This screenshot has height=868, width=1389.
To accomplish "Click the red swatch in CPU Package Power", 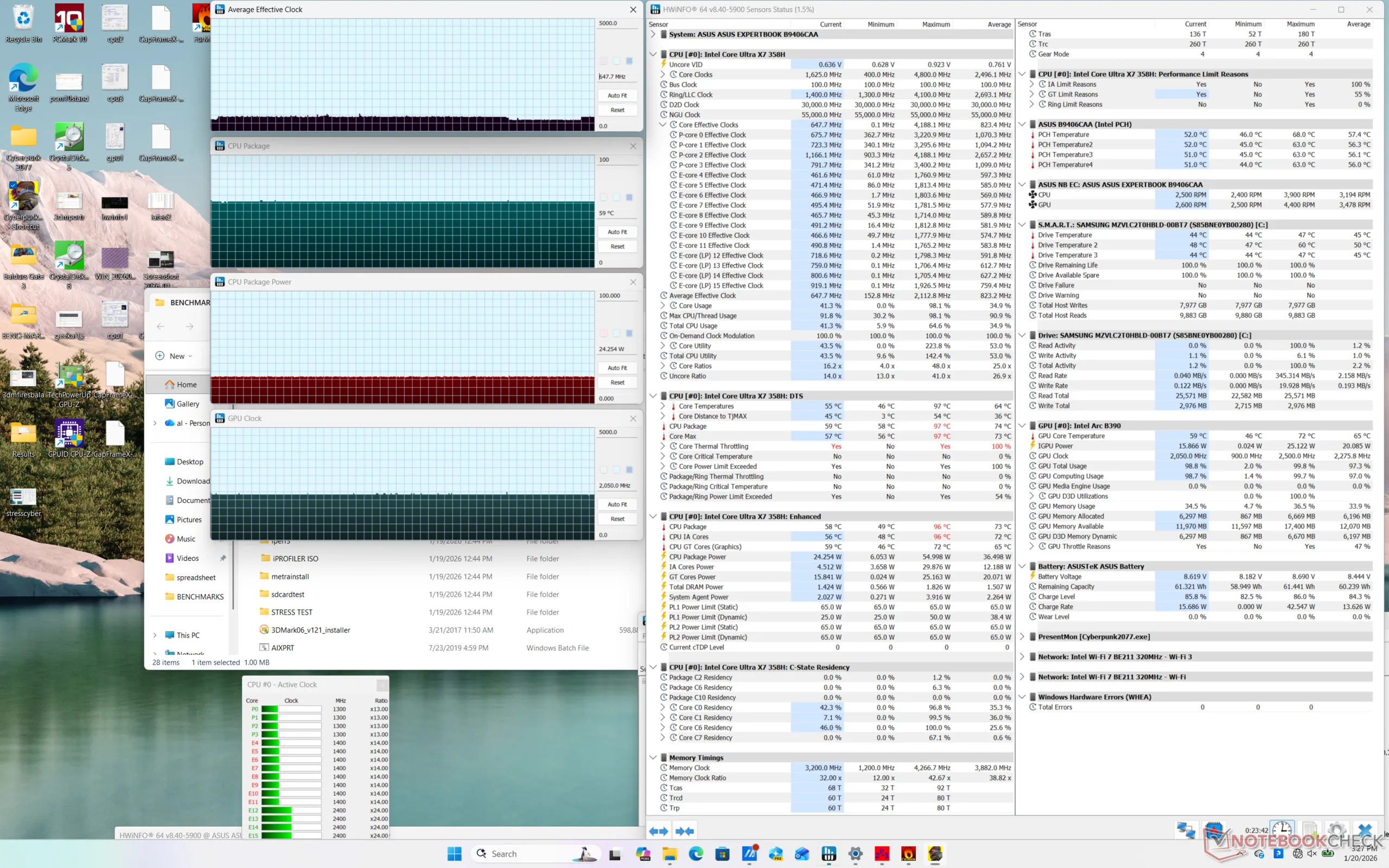I will [603, 333].
